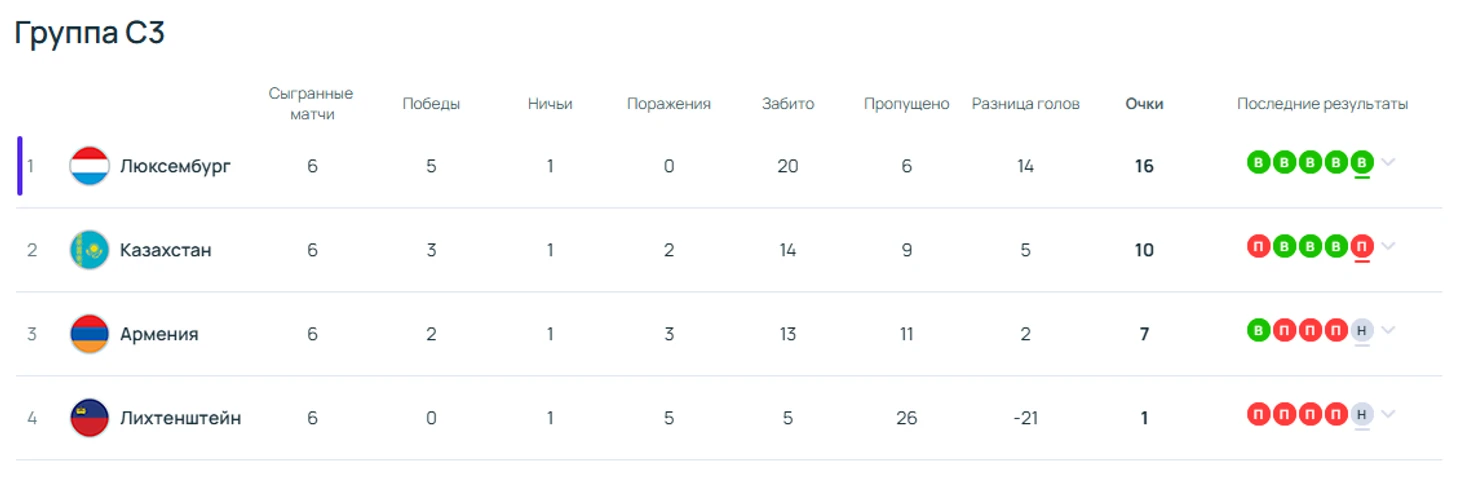Click the Luxembourg flag icon

point(89,166)
